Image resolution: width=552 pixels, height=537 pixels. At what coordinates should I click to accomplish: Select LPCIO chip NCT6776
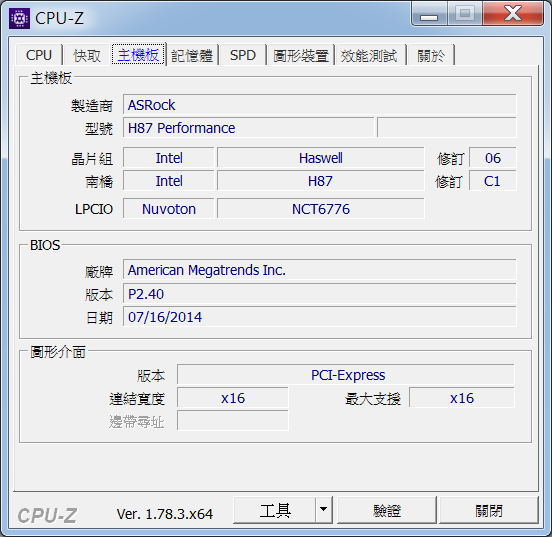[321, 209]
